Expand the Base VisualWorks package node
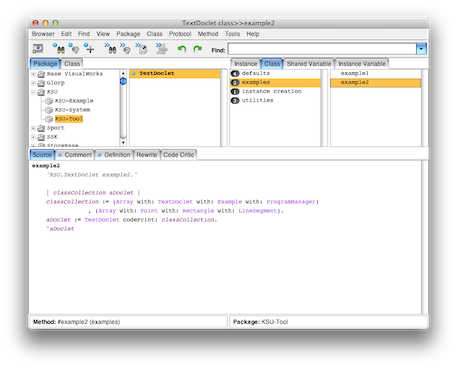 pyautogui.click(x=33, y=74)
